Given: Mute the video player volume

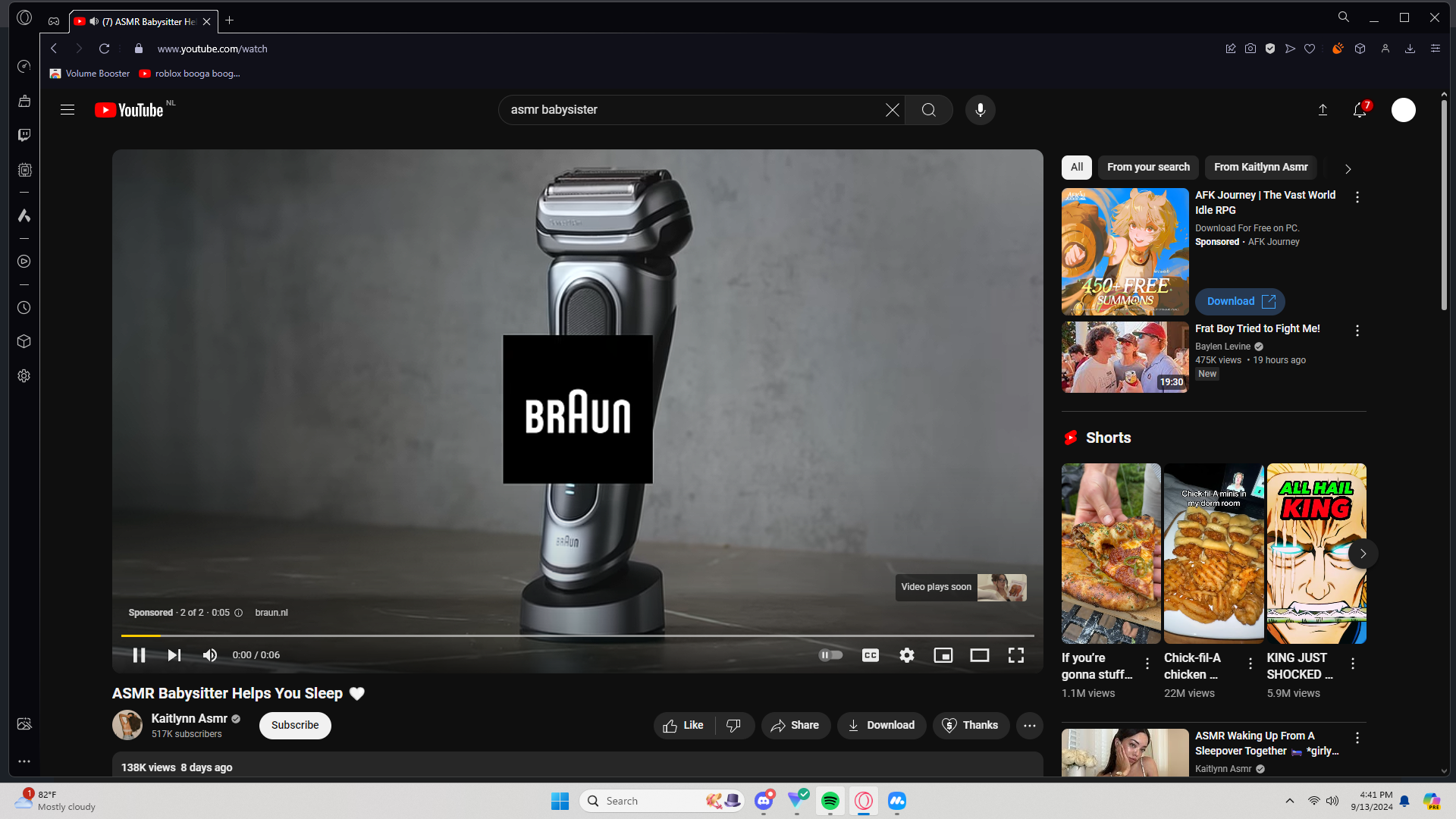Looking at the screenshot, I should [210, 655].
